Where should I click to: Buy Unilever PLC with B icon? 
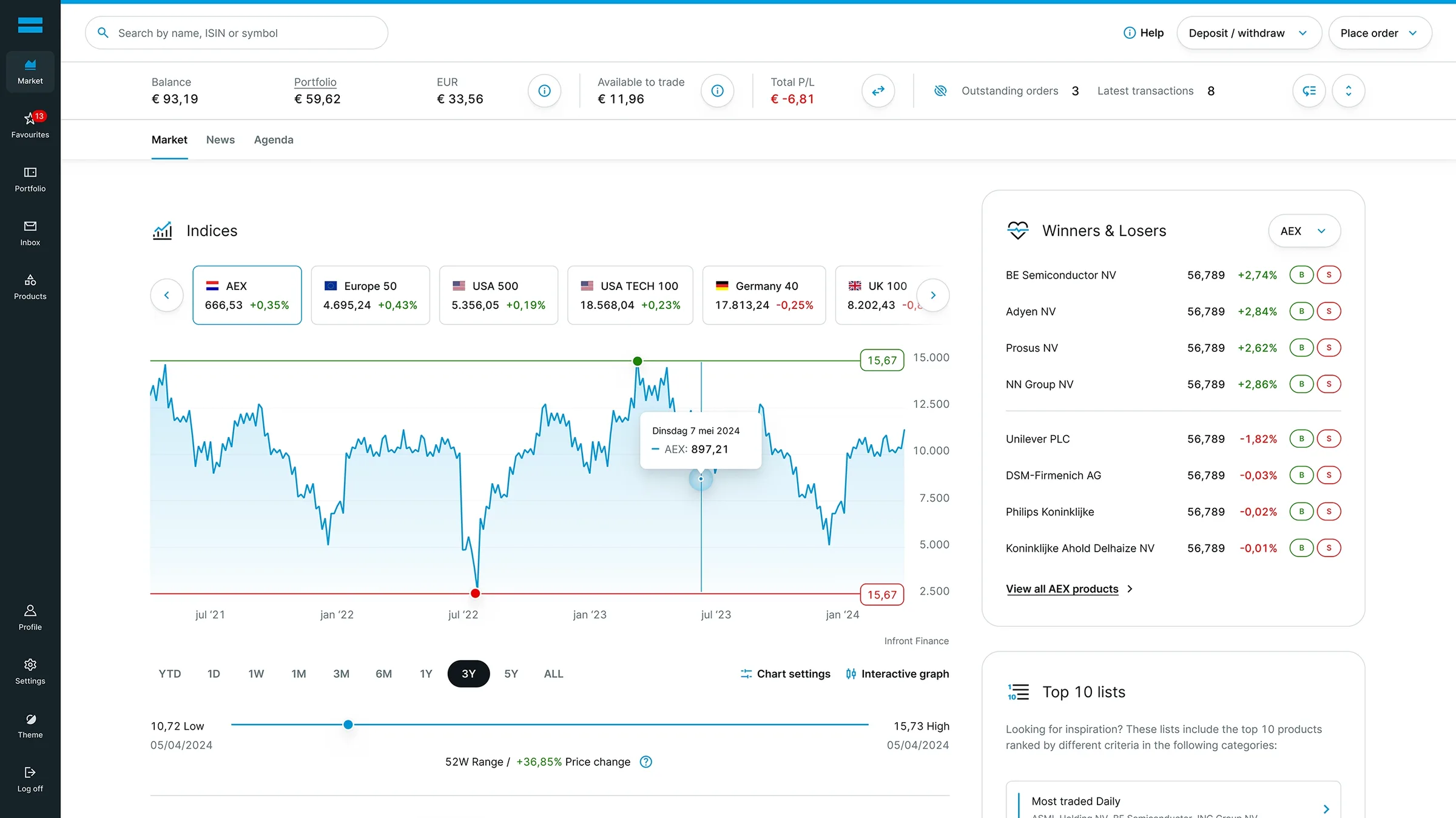(1301, 439)
